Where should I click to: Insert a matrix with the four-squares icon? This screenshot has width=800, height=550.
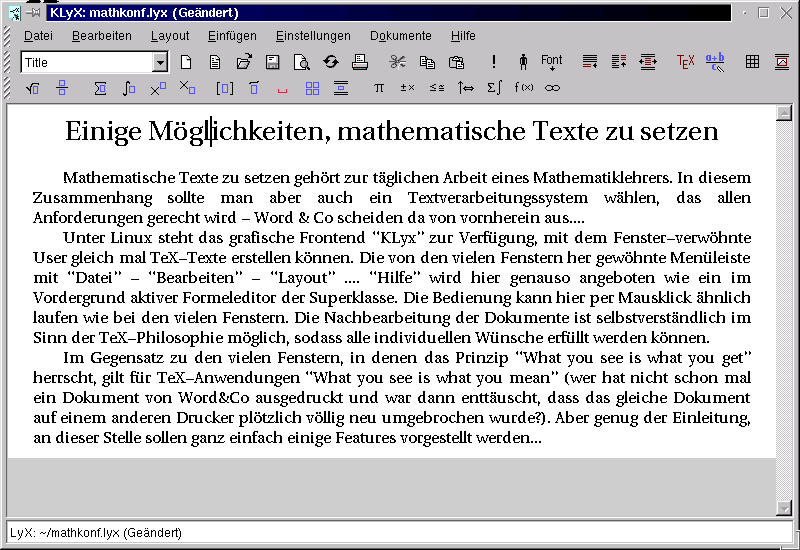(312, 89)
